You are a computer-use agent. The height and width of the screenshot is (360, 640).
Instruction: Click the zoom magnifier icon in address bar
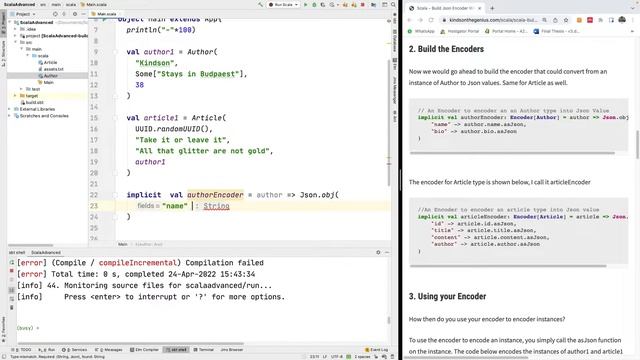click(544, 20)
